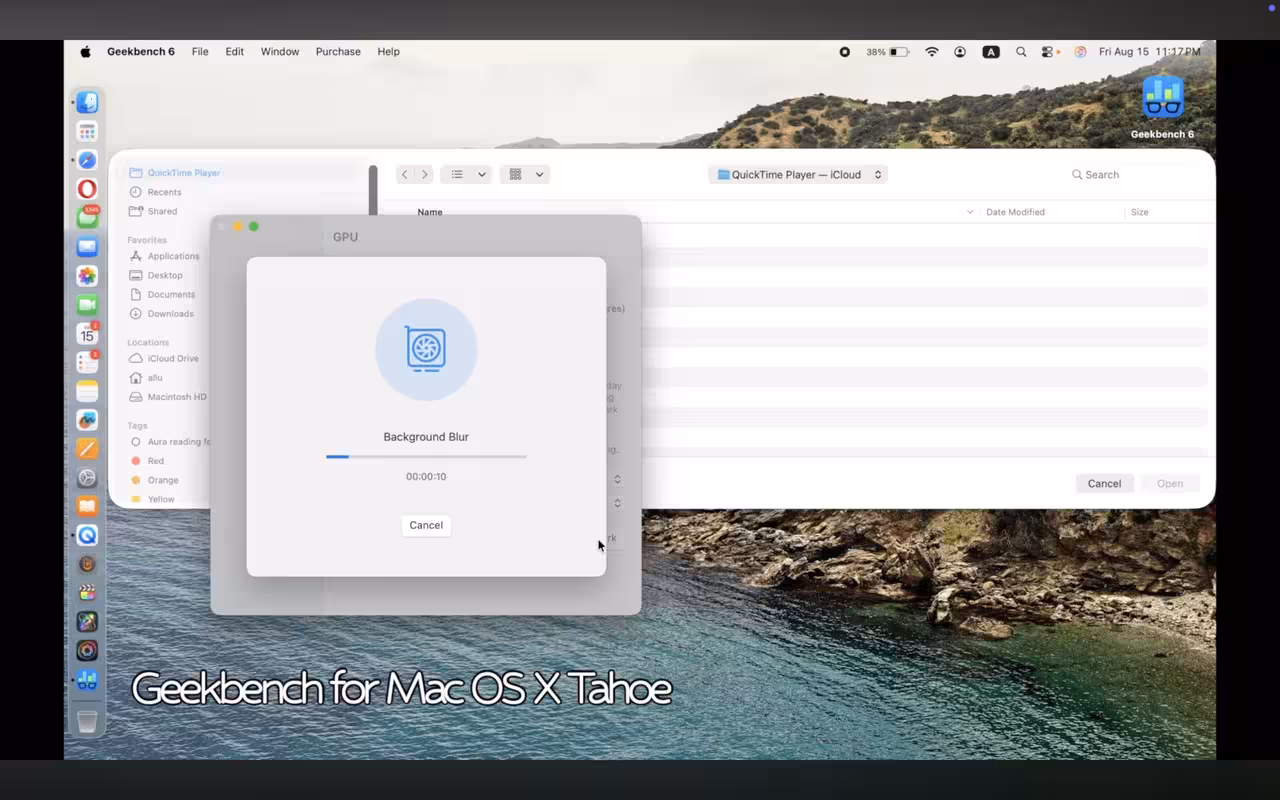Screen dimensions: 1280x800
Task: Open Desktop from sidebar Favorites
Action: (x=166, y=275)
